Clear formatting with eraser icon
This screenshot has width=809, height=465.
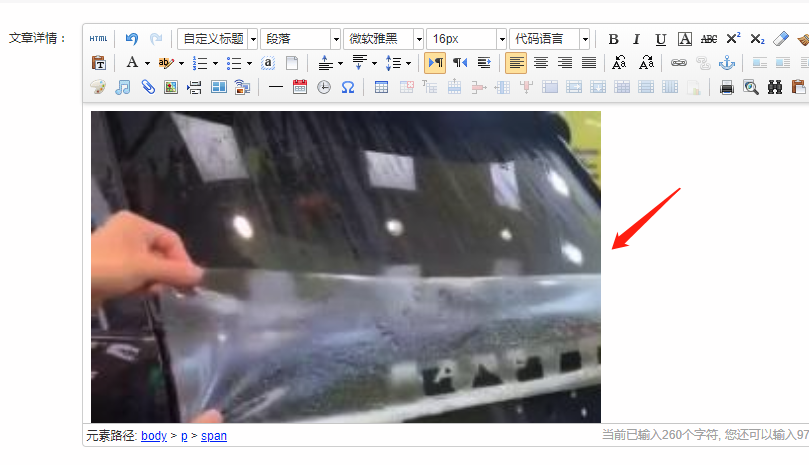(781, 39)
